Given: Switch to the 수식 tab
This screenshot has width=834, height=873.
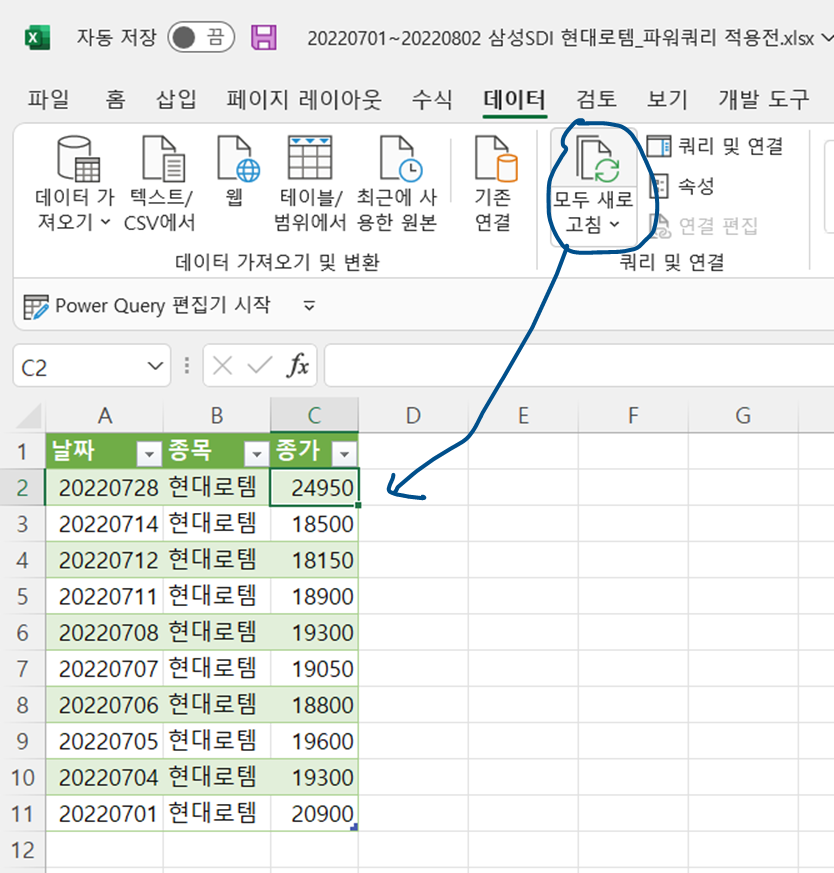Looking at the screenshot, I should (432, 99).
